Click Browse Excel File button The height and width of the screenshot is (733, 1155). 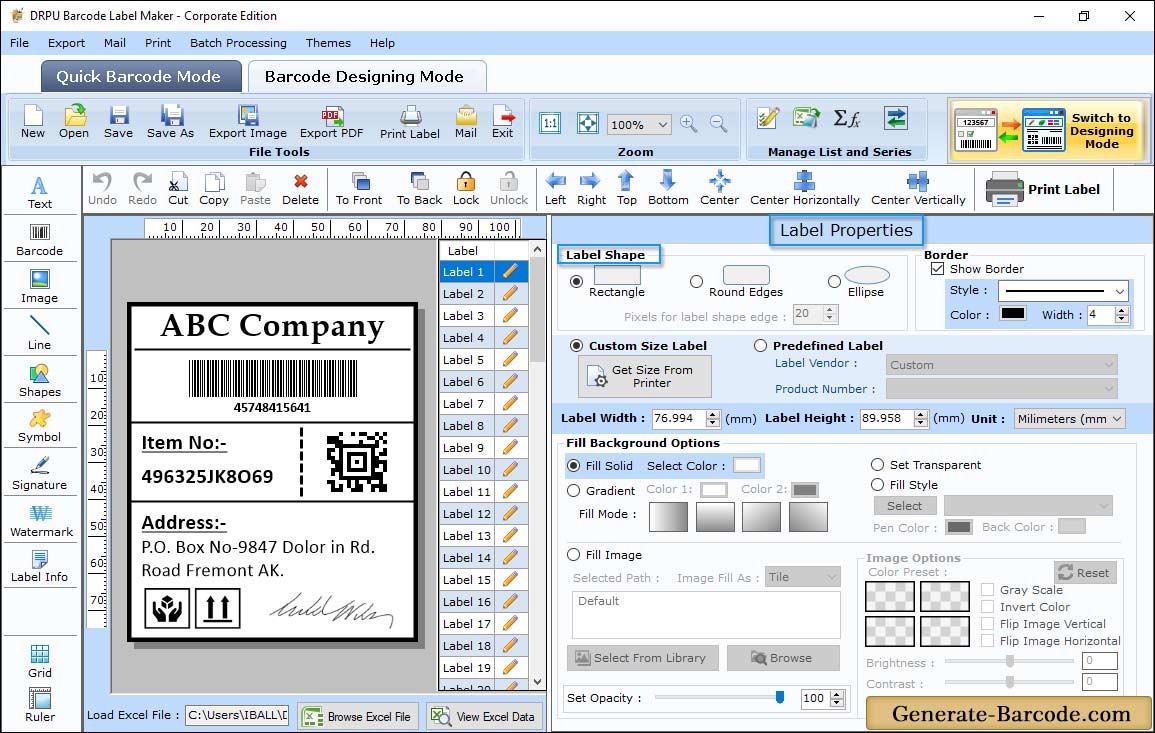tap(358, 716)
